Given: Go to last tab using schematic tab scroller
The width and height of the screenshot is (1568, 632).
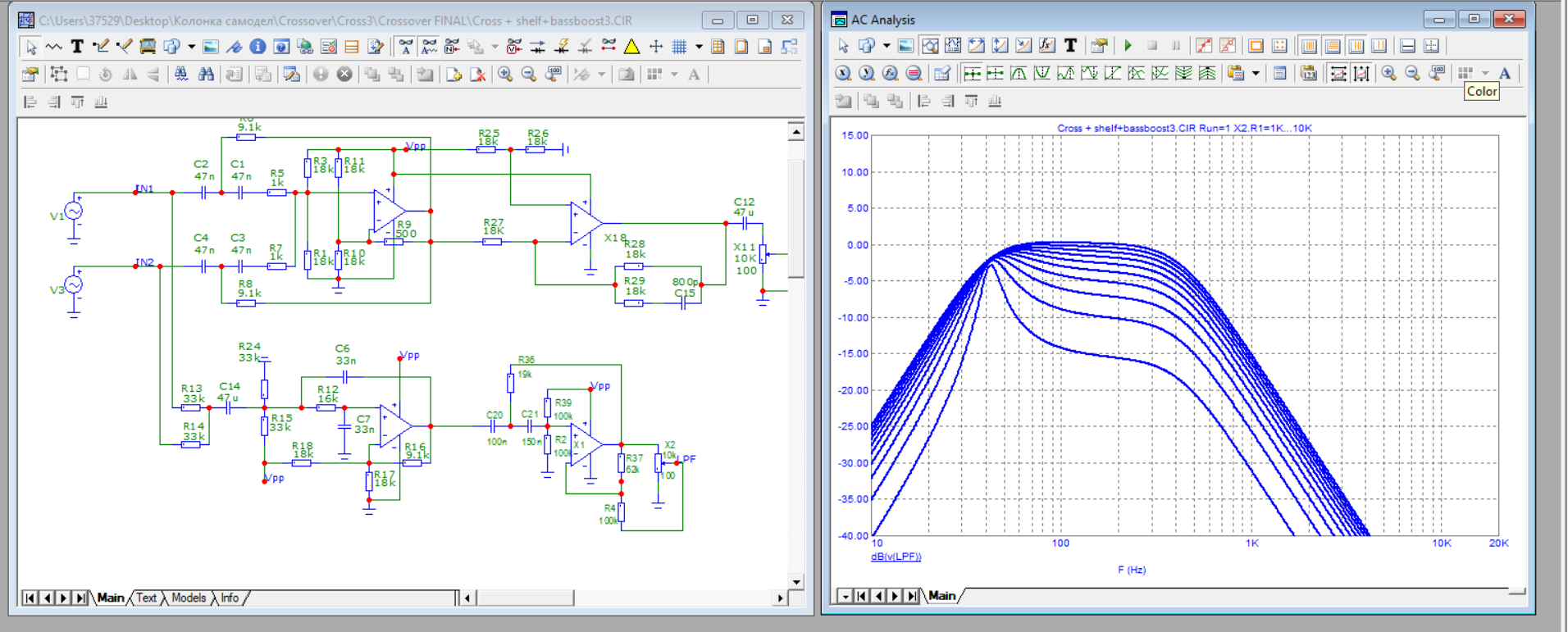Looking at the screenshot, I should click(80, 598).
